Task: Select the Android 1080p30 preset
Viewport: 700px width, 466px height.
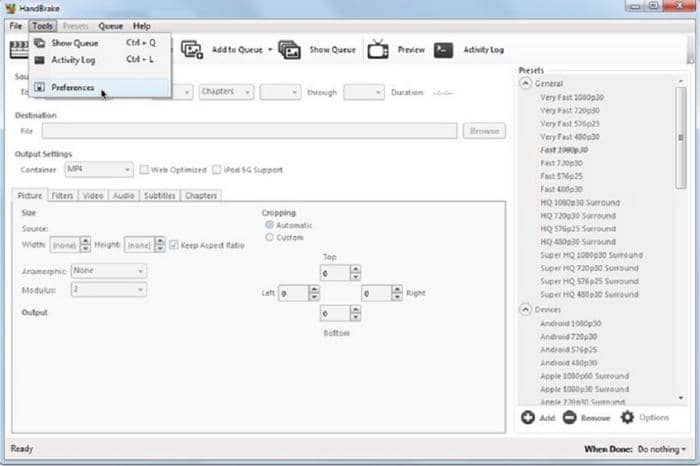Action: [571, 324]
